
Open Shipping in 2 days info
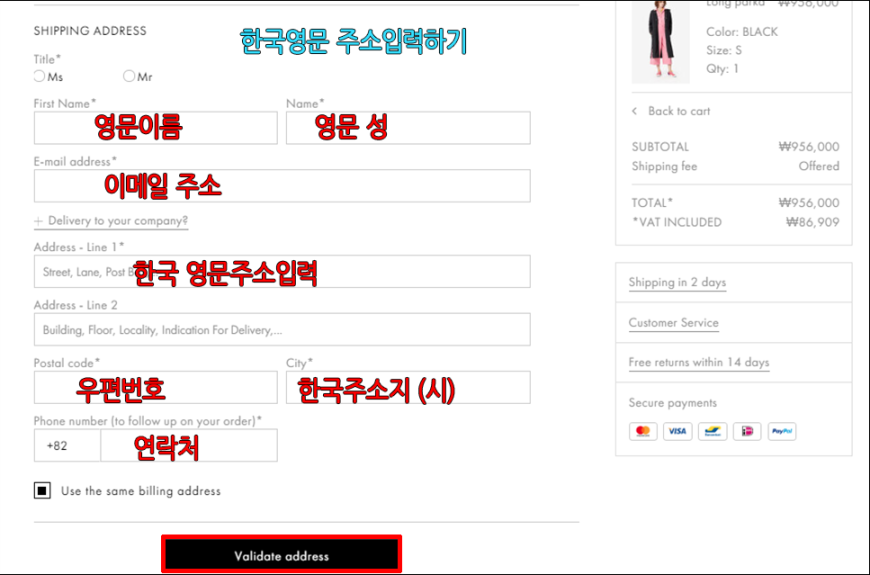[x=677, y=283]
